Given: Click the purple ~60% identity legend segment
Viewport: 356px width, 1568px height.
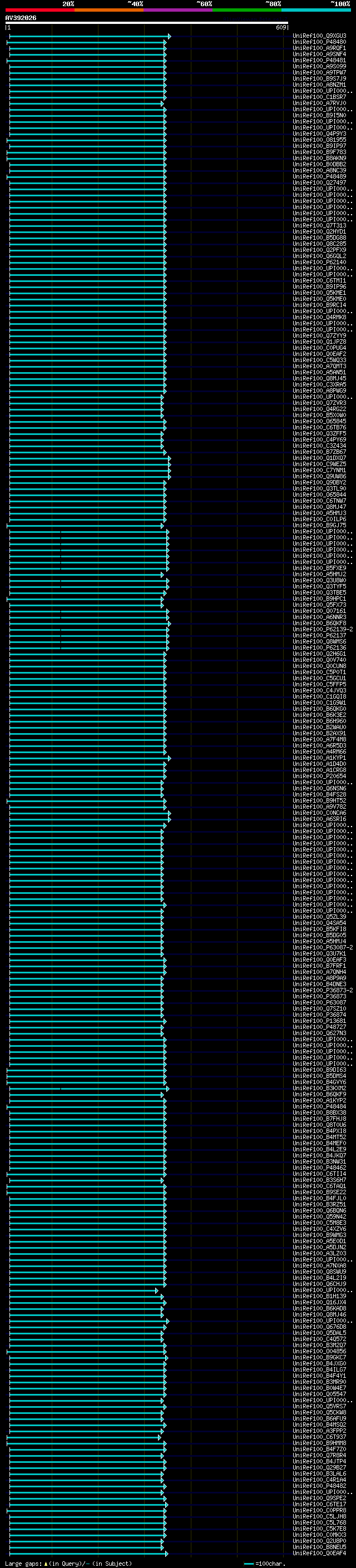Looking at the screenshot, I should 177,10.
